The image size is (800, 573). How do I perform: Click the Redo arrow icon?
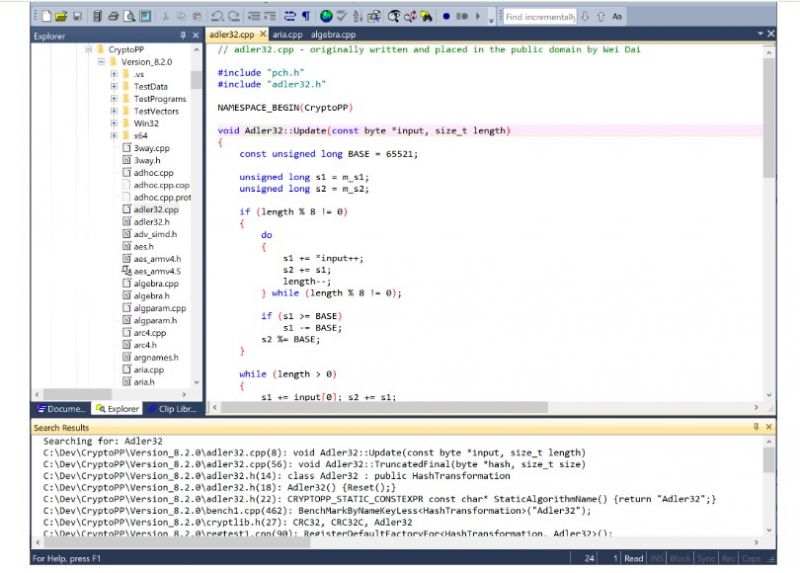234,16
